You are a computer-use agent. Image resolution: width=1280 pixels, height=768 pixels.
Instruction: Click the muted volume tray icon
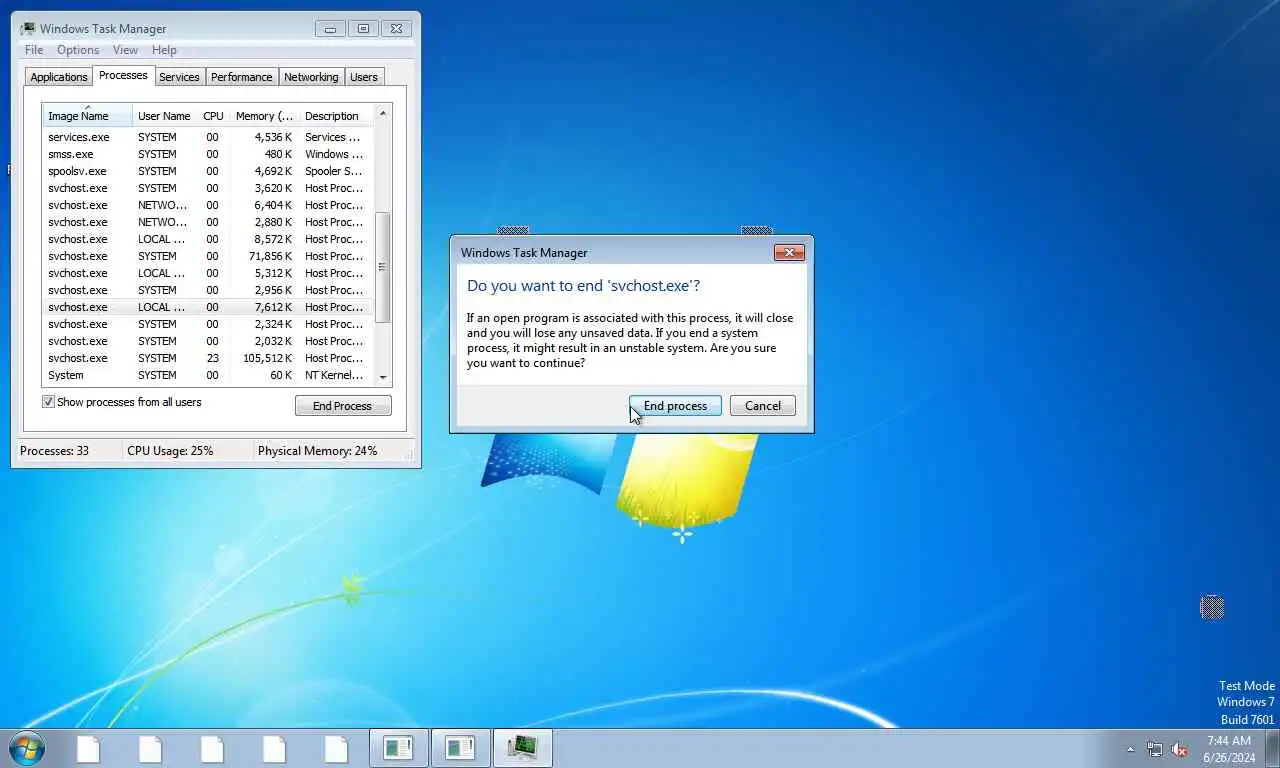(1180, 749)
